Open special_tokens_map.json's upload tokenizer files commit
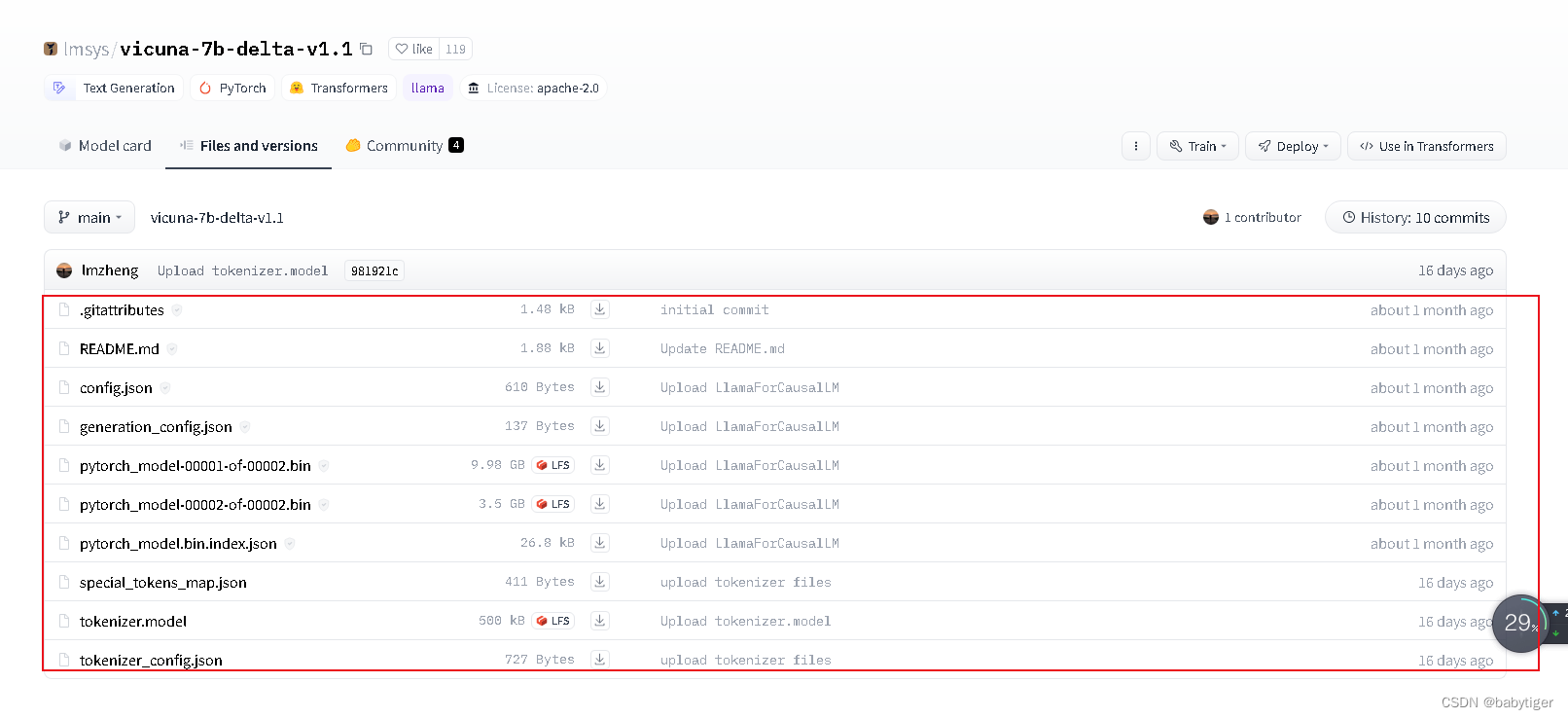 (746, 583)
